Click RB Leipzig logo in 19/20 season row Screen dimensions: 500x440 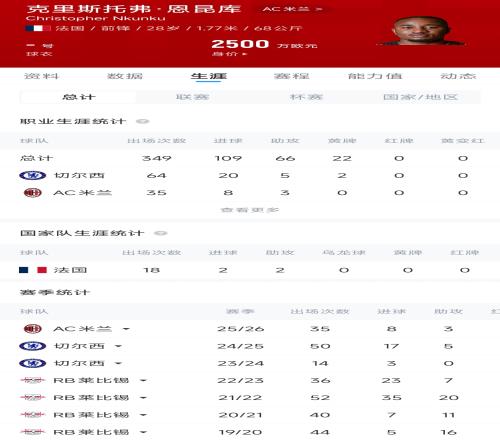[33, 432]
